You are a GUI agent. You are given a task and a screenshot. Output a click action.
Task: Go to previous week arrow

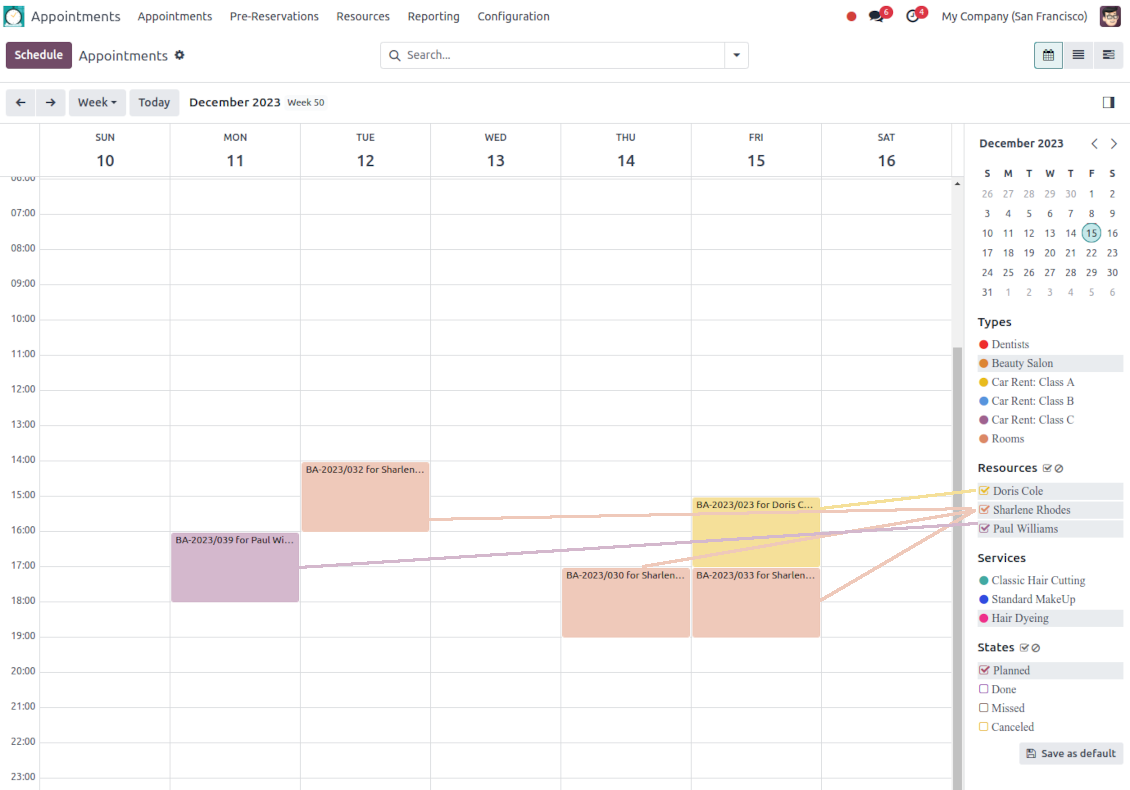coord(21,102)
